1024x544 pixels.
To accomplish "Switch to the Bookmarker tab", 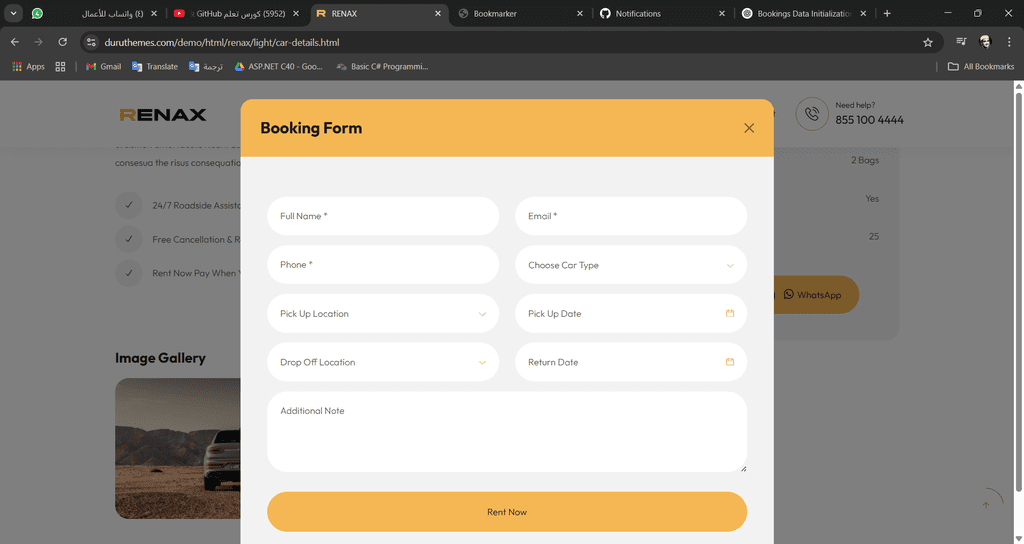I will pos(520,13).
